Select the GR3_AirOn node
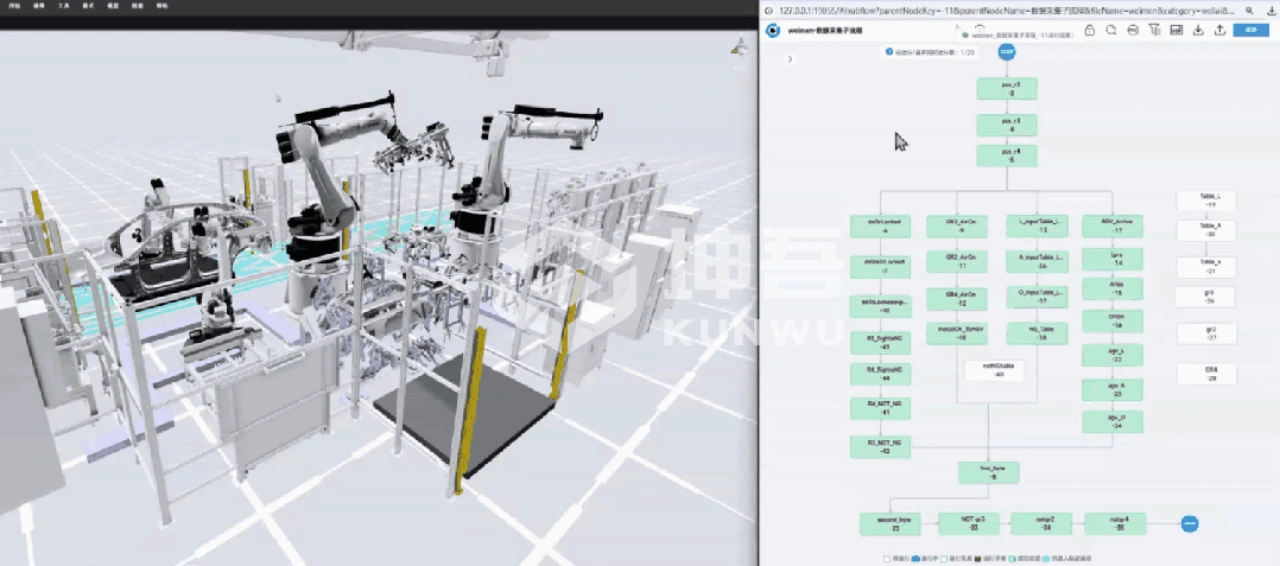The image size is (1280, 566). pos(957,226)
